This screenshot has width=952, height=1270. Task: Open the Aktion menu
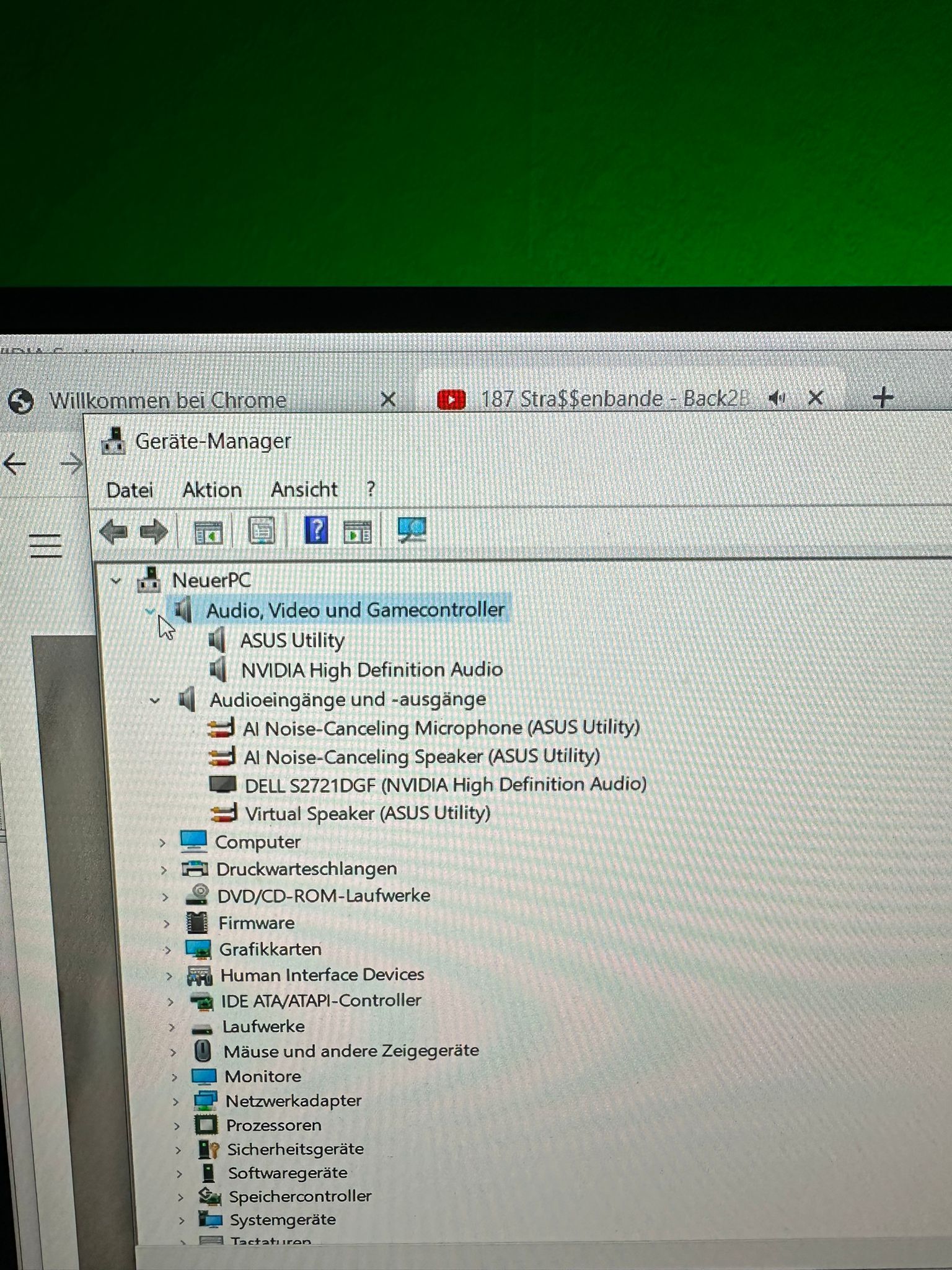coord(212,490)
